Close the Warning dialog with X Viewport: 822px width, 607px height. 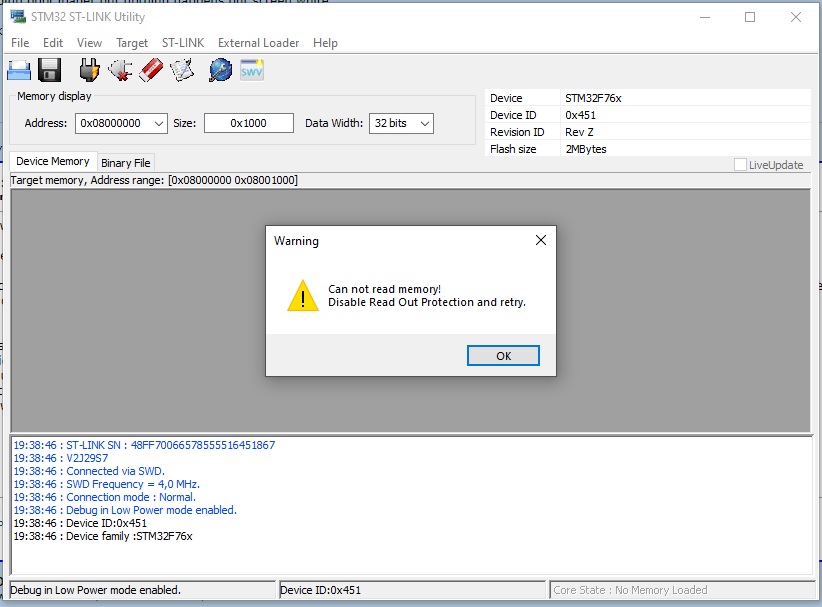pyautogui.click(x=541, y=240)
